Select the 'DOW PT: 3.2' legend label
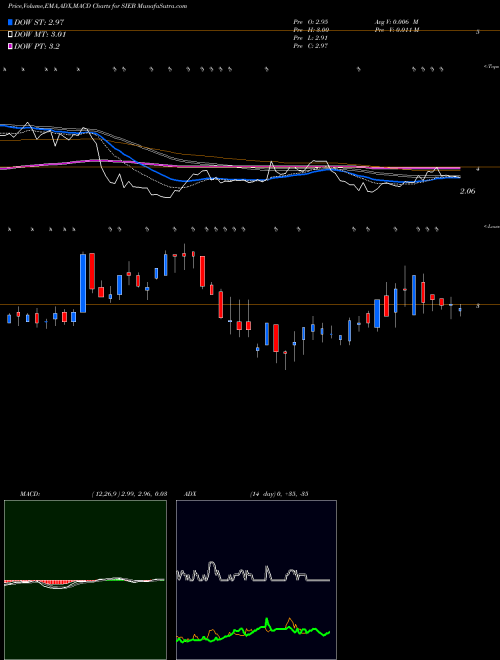Image resolution: width=500 pixels, height=660 pixels. tap(37, 46)
